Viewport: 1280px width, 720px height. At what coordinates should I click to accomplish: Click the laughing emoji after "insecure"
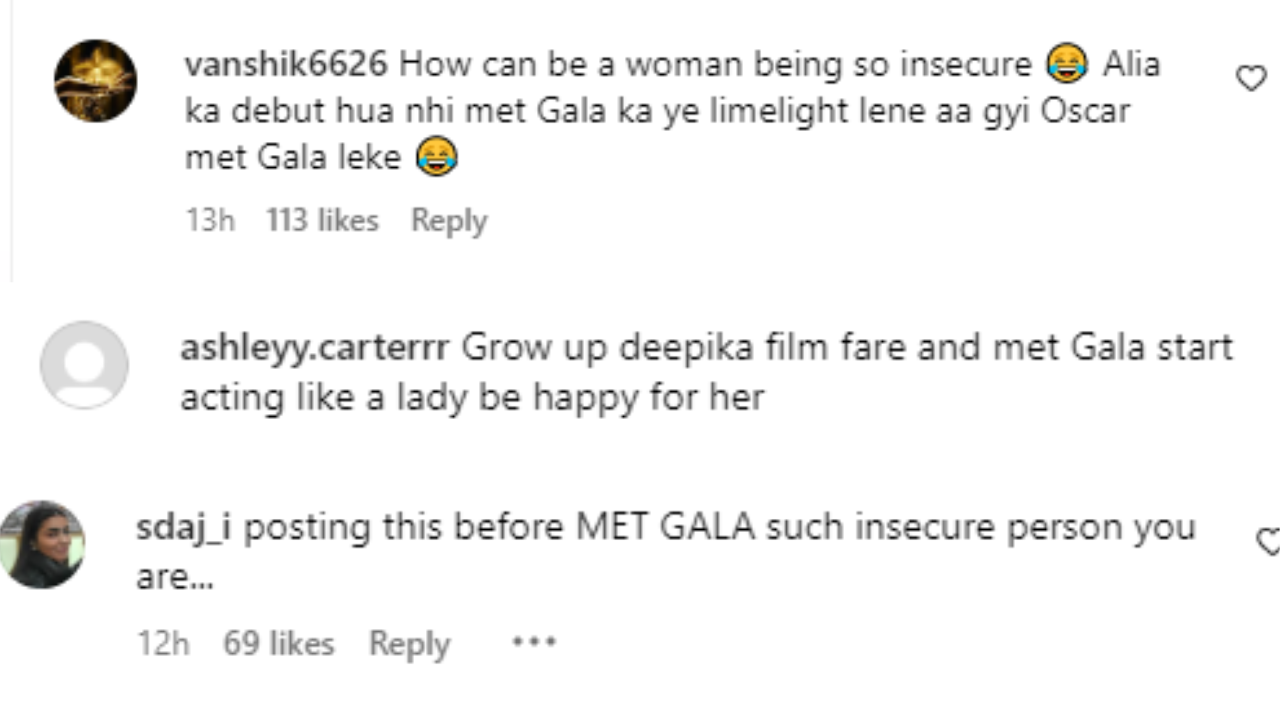1066,65
